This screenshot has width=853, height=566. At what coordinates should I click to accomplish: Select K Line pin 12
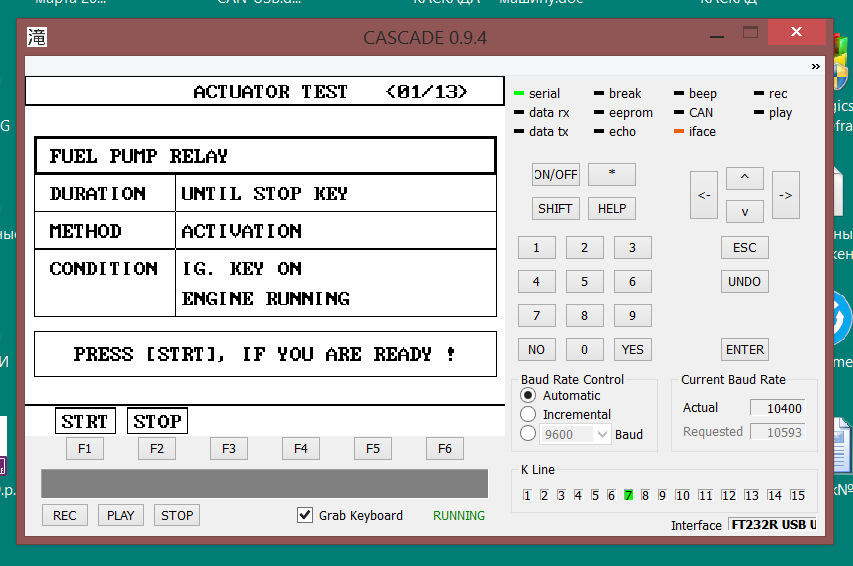(x=728, y=495)
